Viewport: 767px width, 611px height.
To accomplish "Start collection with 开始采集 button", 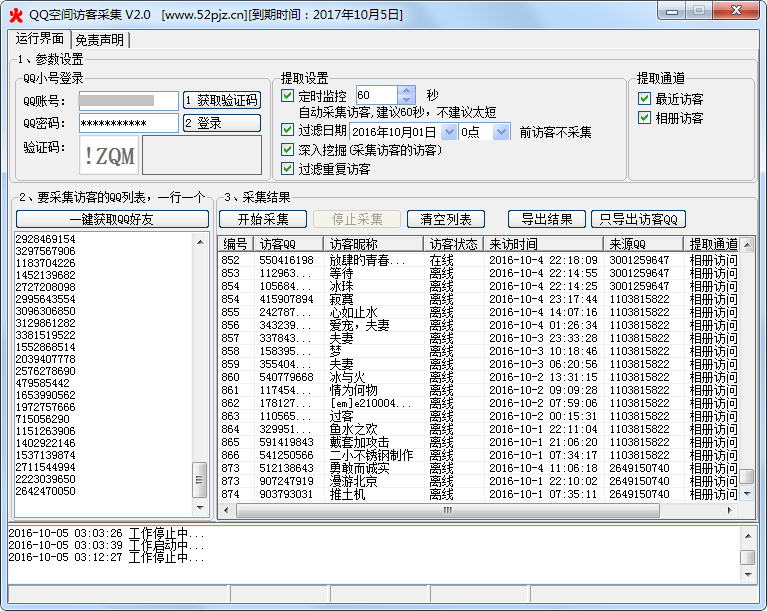I will coord(263,219).
